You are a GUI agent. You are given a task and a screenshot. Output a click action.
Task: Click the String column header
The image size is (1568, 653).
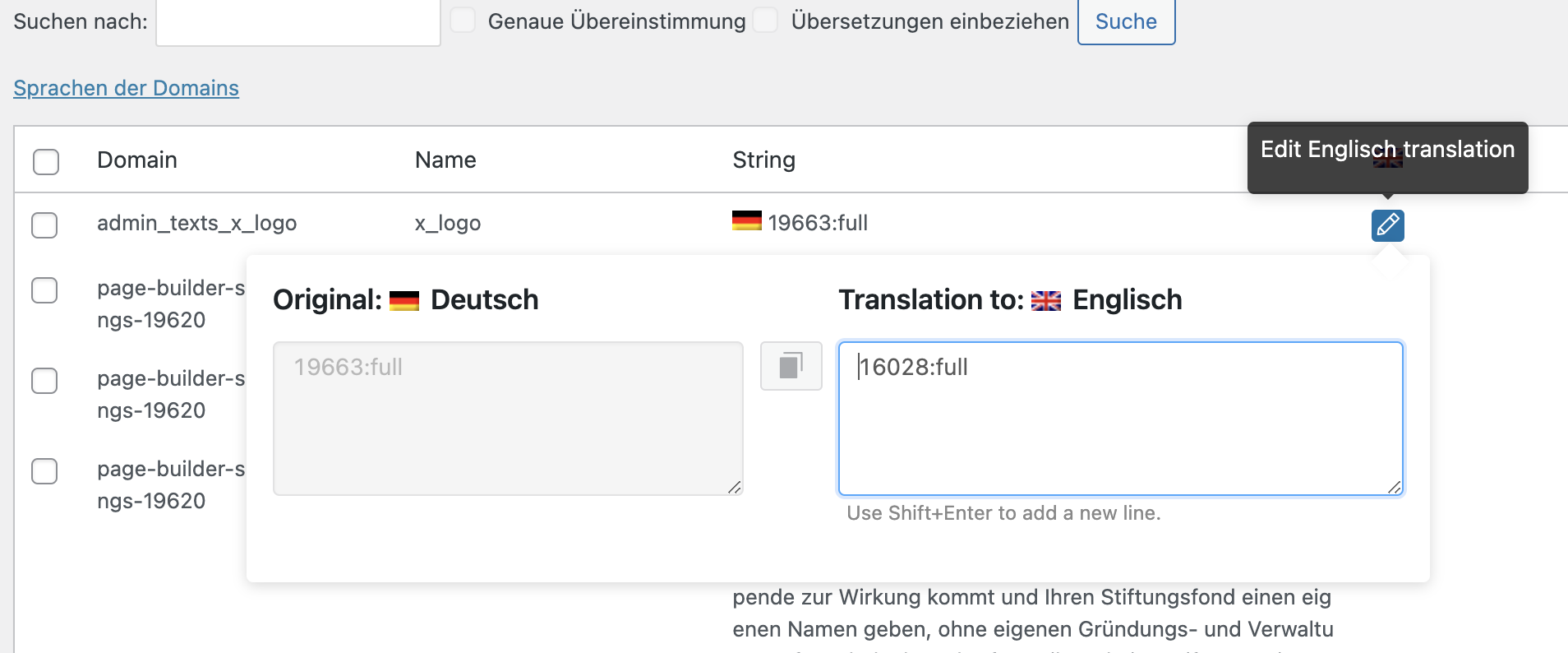(763, 160)
